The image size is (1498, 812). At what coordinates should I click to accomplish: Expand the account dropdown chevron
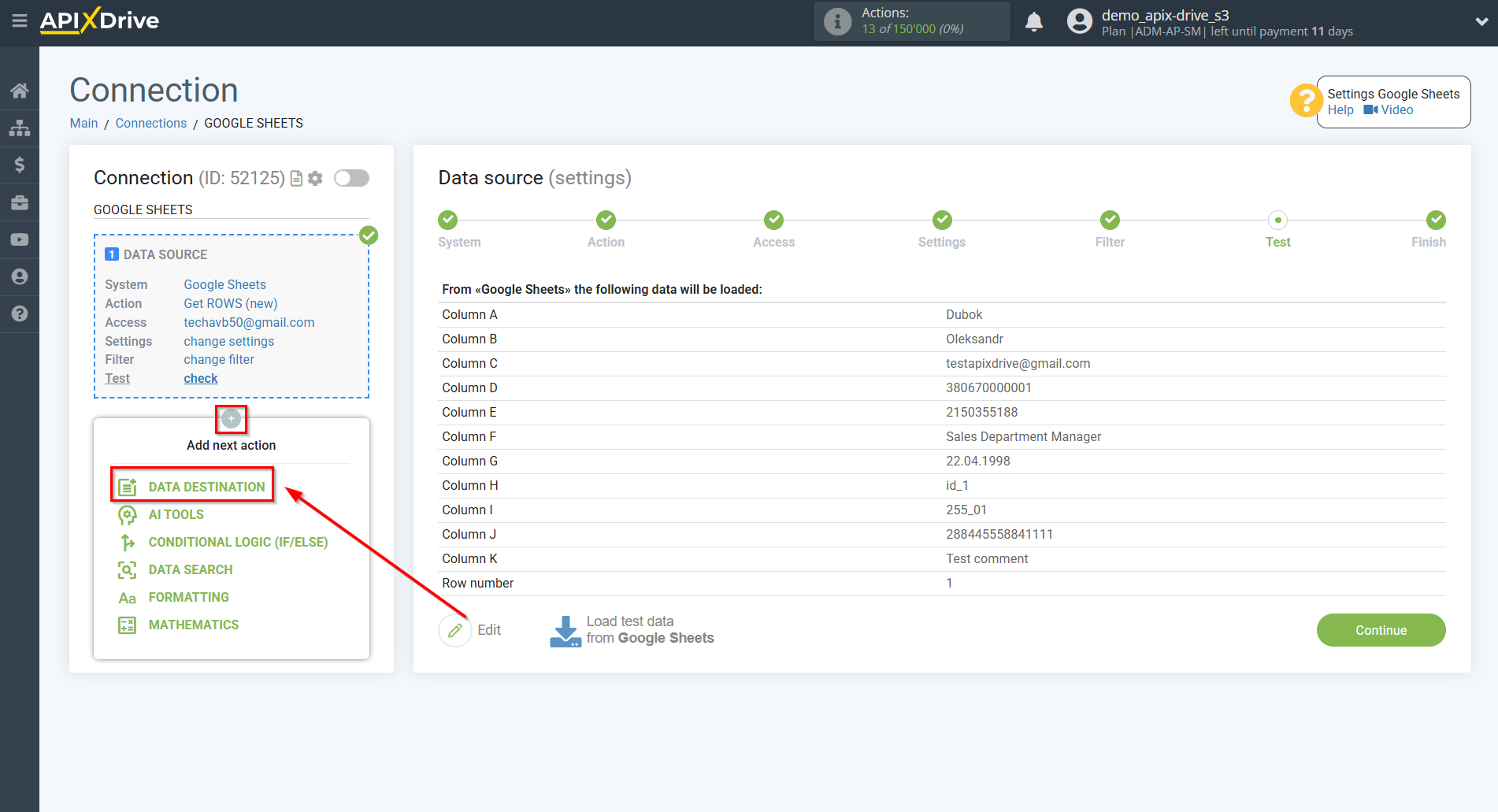point(1481,22)
